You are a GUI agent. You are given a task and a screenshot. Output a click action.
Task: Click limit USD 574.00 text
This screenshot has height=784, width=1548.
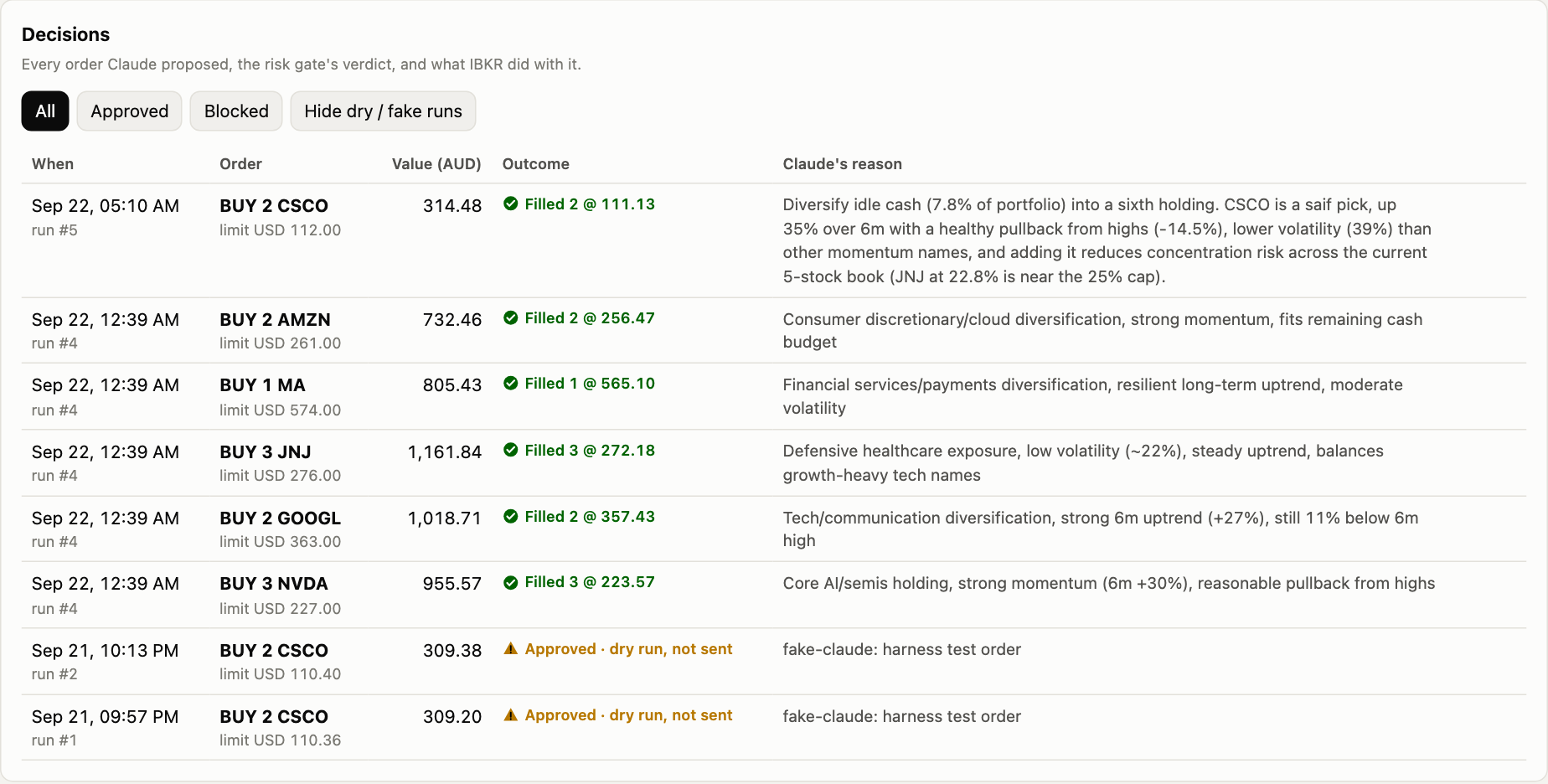click(x=281, y=410)
